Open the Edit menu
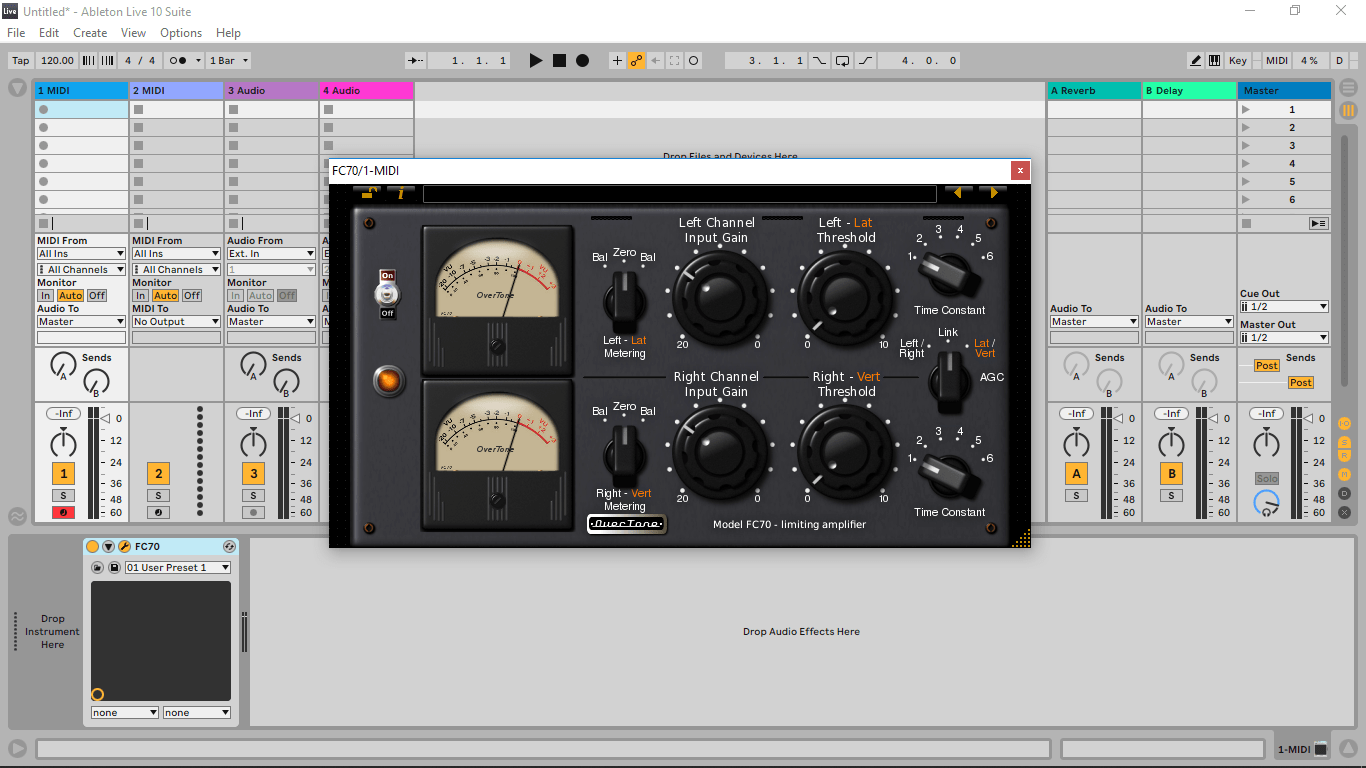 (x=49, y=33)
